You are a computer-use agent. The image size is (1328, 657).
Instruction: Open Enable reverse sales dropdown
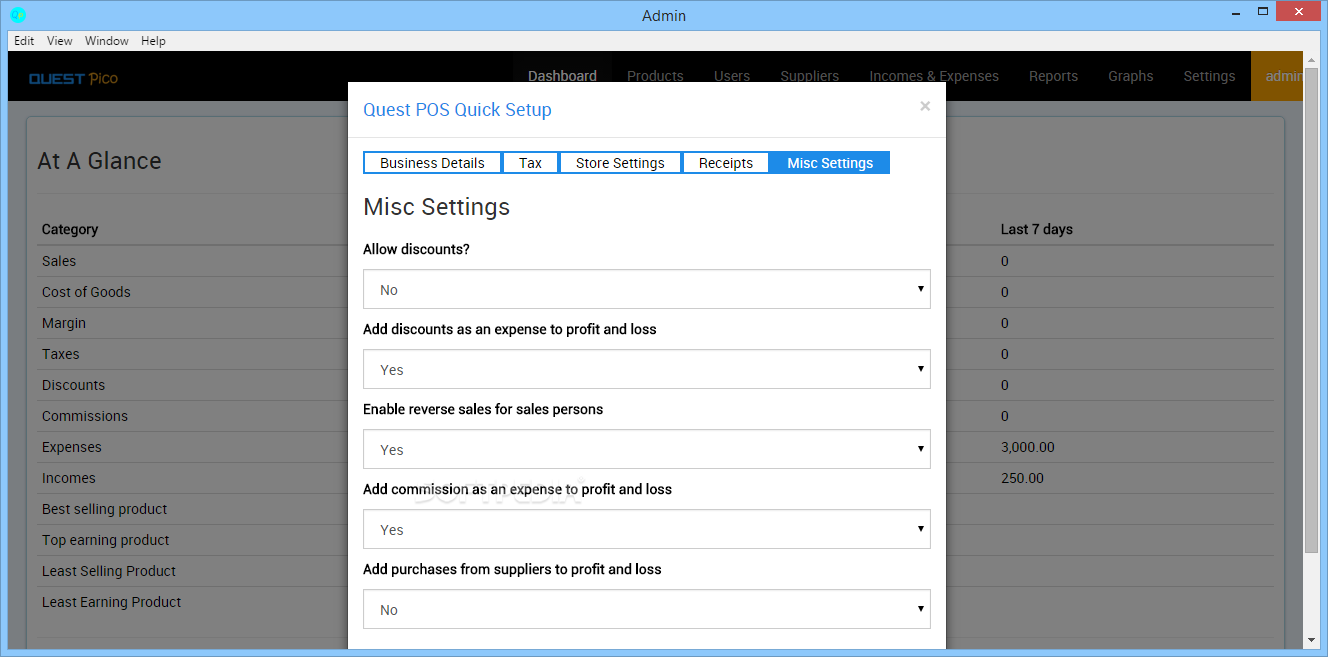tap(647, 449)
